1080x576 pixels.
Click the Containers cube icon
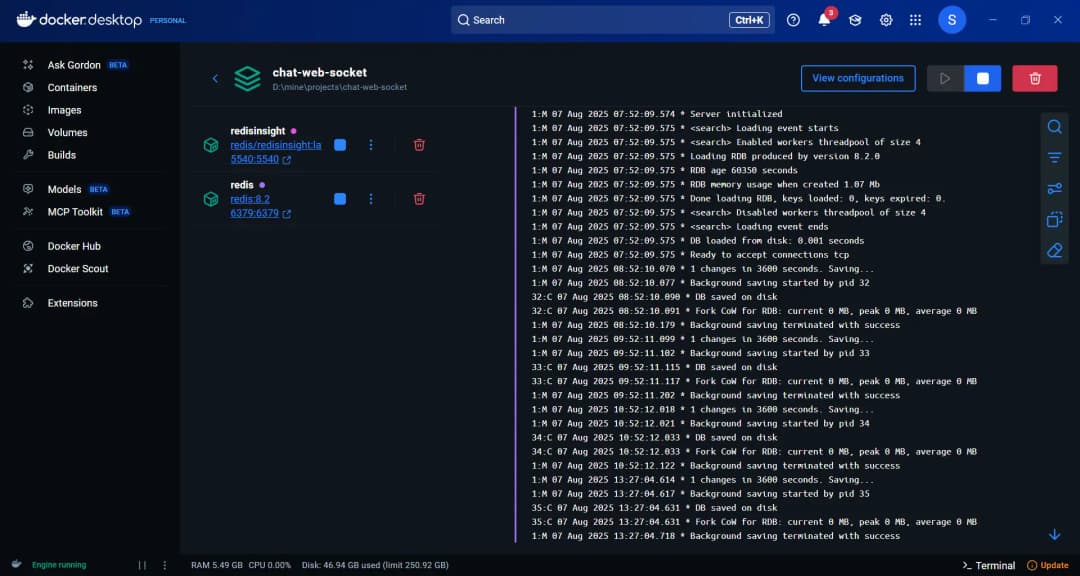click(28, 88)
